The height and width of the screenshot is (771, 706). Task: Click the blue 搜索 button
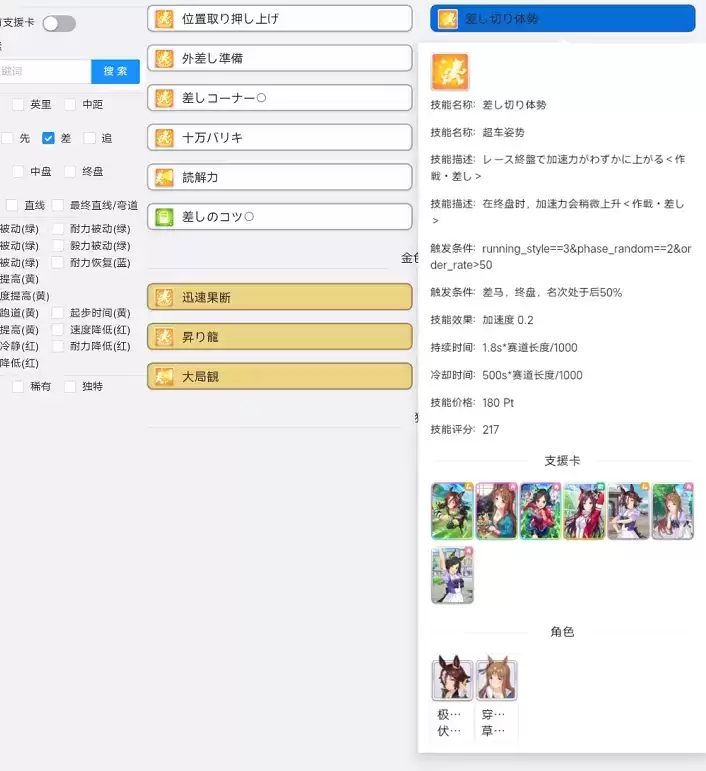coord(116,71)
